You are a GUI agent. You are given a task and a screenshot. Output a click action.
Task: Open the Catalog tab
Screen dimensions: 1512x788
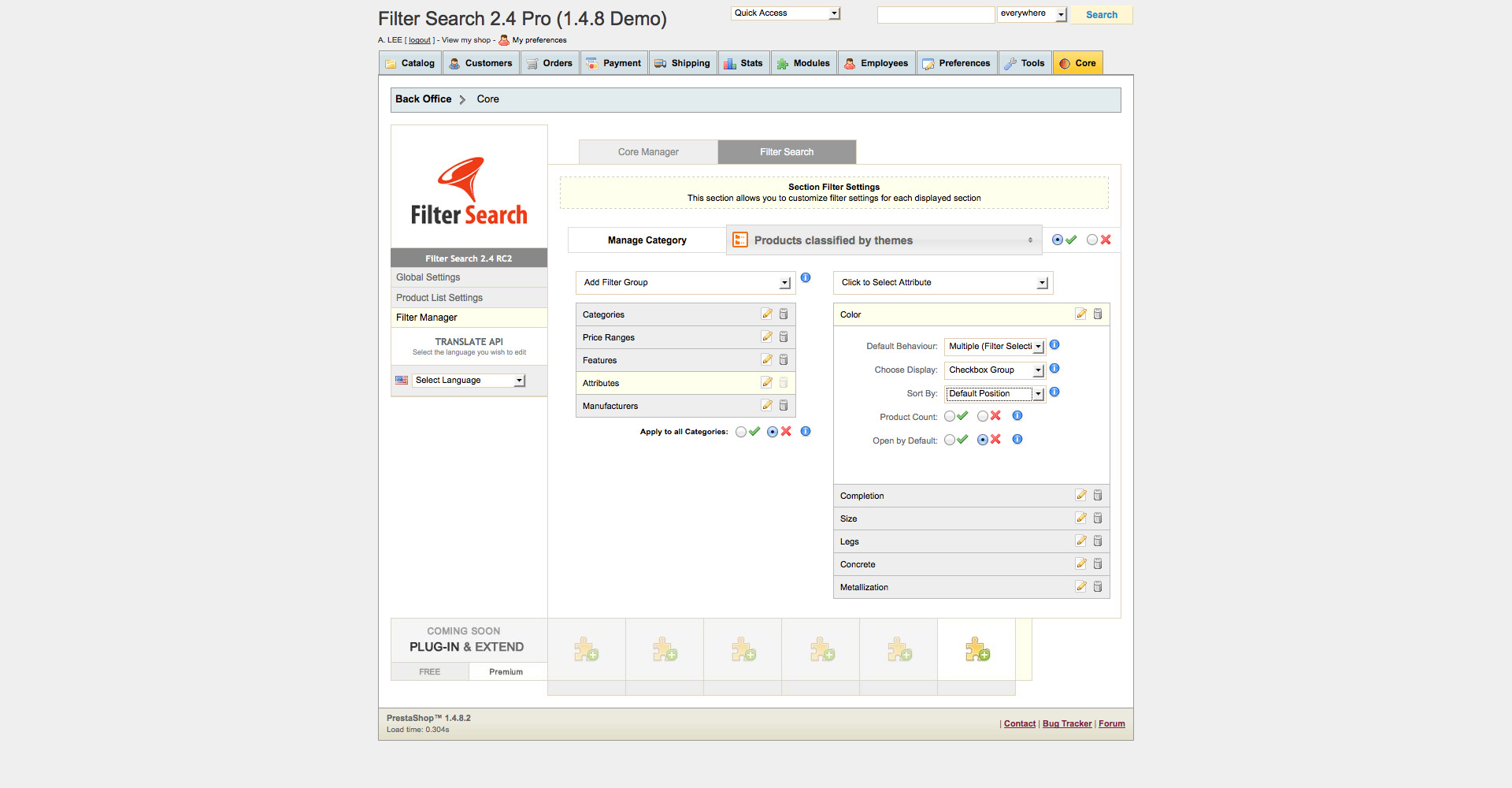pyautogui.click(x=410, y=63)
